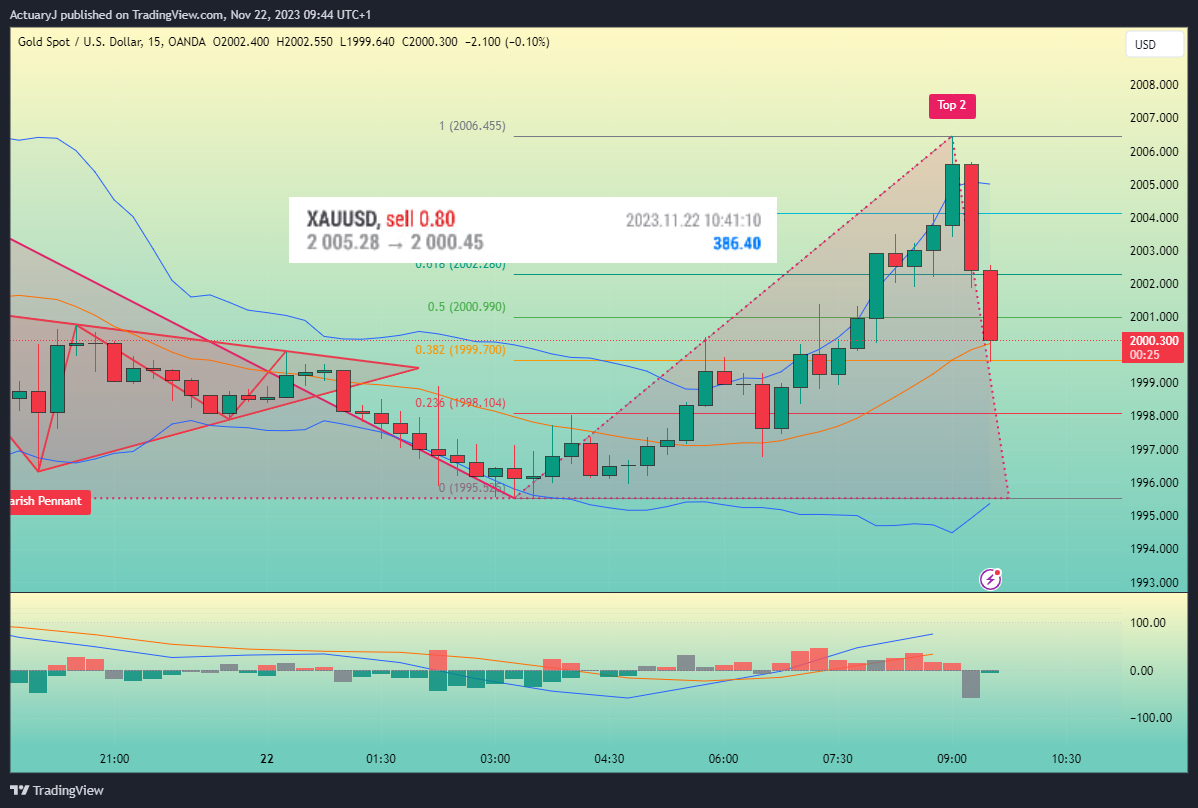Select the Fibonacci level 0 (1995.525) label
The image size is (1198, 808).
pos(472,487)
